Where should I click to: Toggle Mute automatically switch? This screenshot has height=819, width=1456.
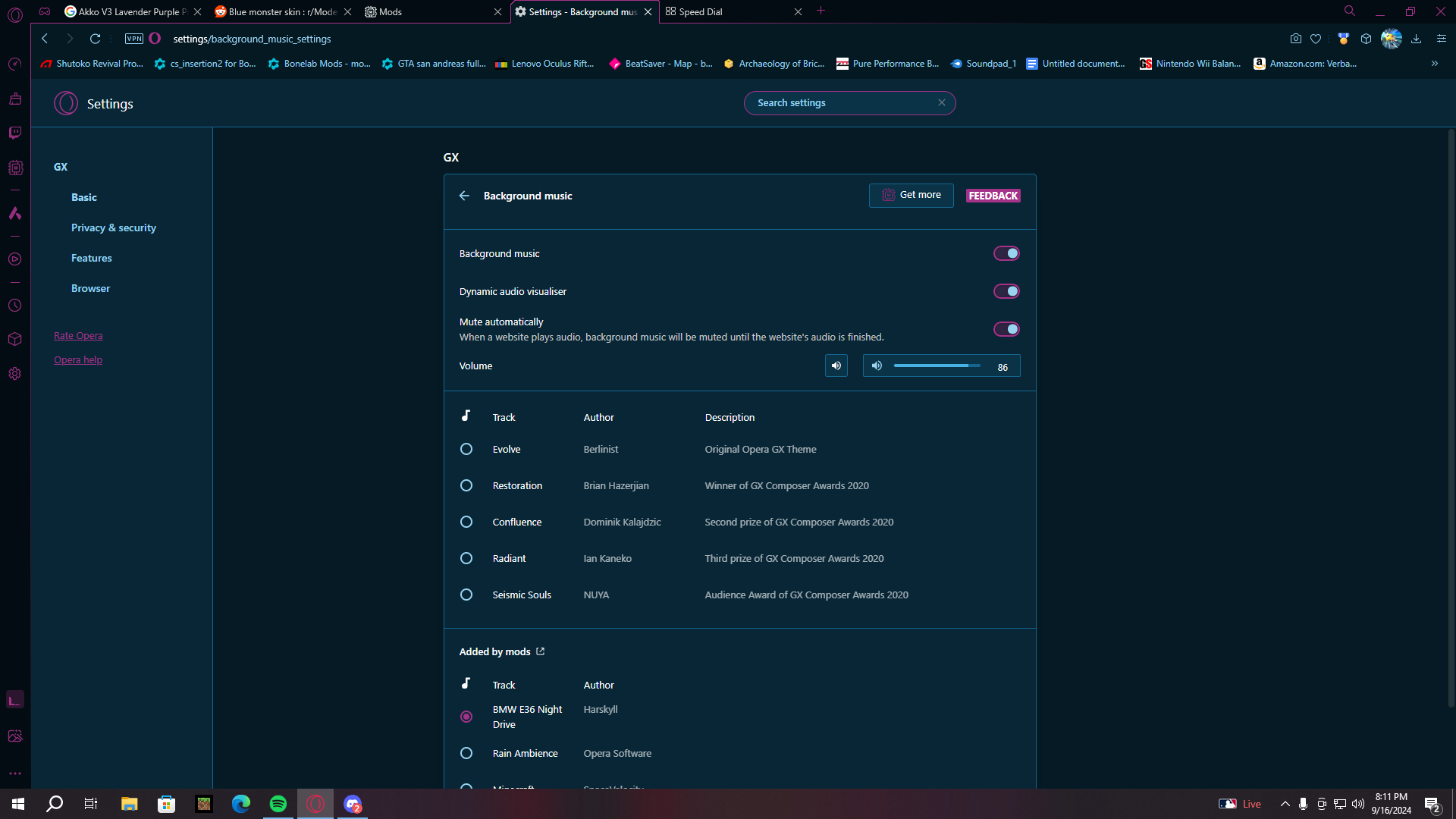tap(1006, 329)
